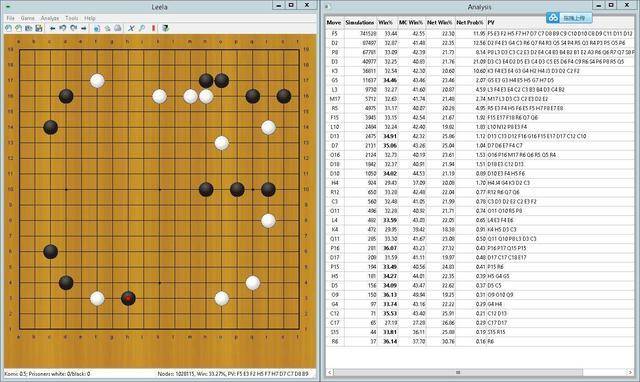The image size is (640, 382).
Task: Click the last toolbar icon right of red bar
Action: pos(165,28)
